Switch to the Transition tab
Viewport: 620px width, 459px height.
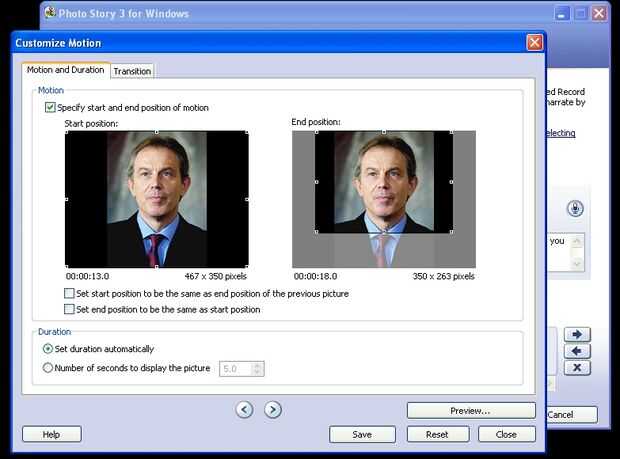pyautogui.click(x=132, y=71)
